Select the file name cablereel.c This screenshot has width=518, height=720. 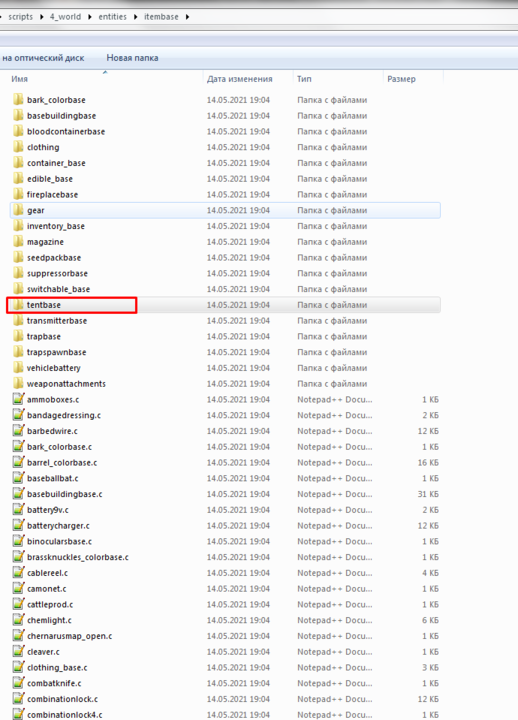47,573
